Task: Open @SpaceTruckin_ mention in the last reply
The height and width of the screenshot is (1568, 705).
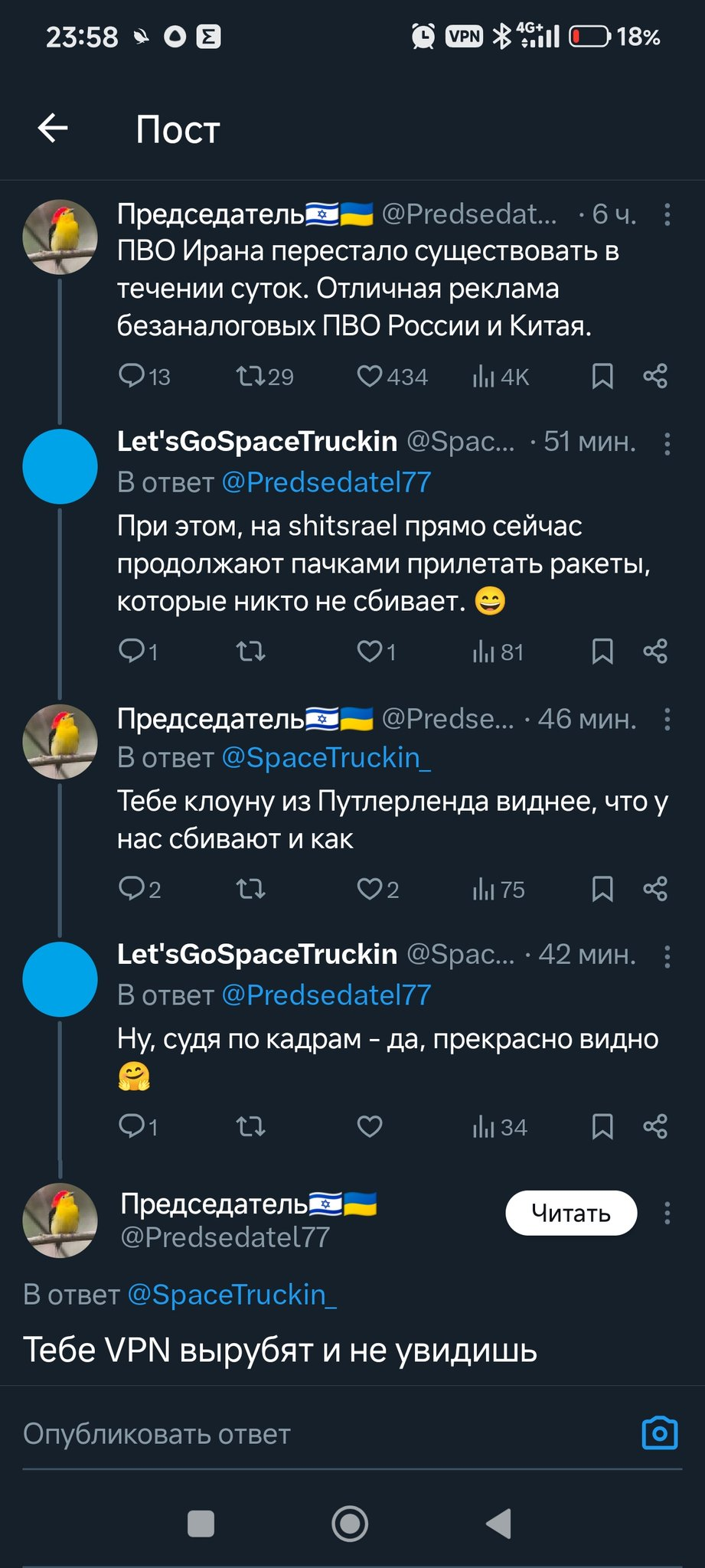Action: [x=232, y=1294]
